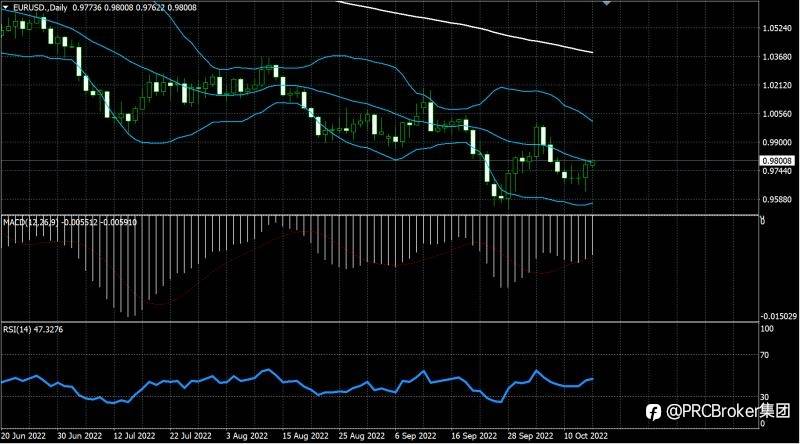Image resolution: width=800 pixels, height=444 pixels.
Task: Click the 10 Oct 2022 date label
Action: (x=586, y=436)
